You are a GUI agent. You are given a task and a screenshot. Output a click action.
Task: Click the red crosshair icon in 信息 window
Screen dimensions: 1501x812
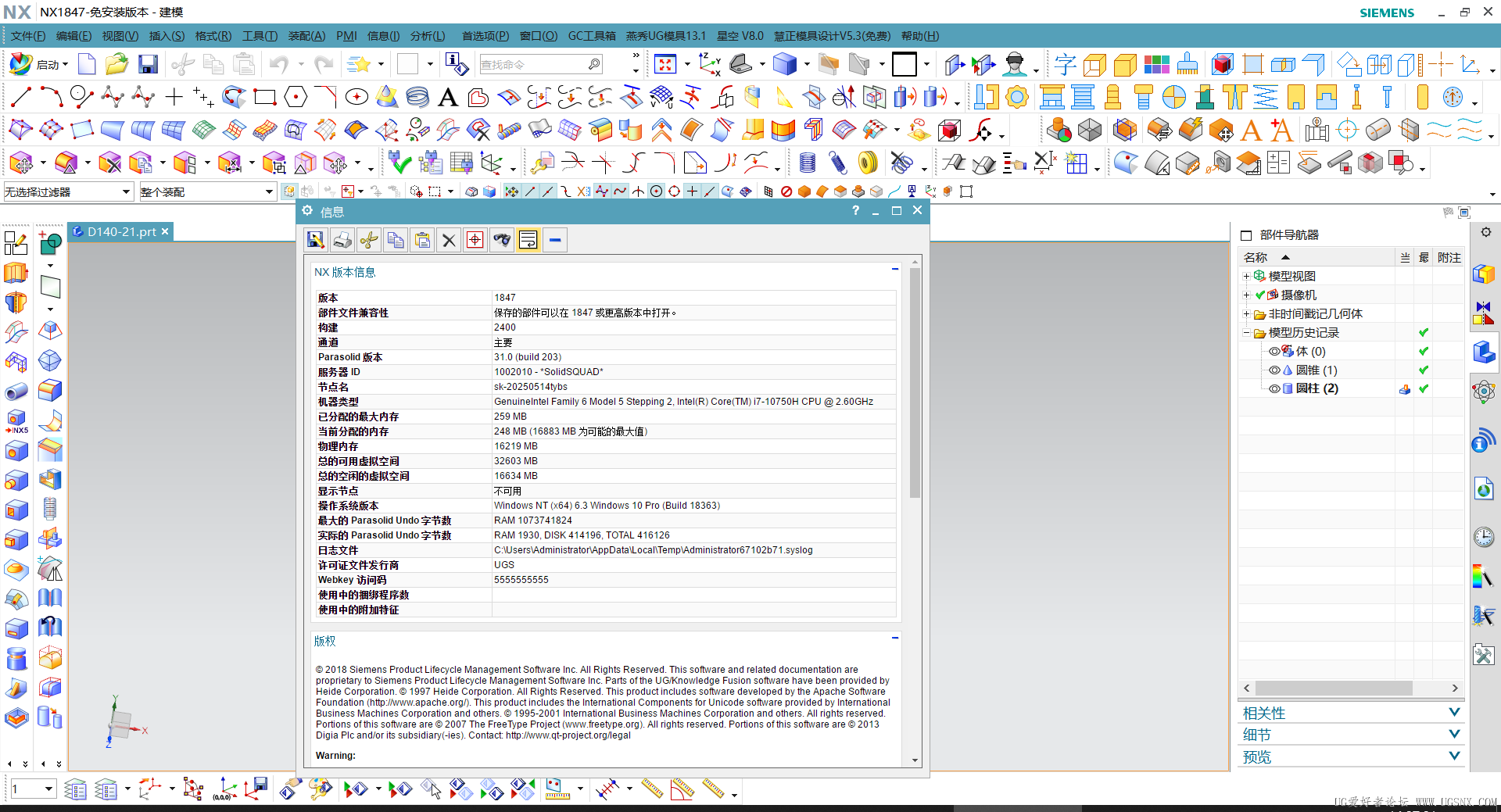pyautogui.click(x=475, y=240)
